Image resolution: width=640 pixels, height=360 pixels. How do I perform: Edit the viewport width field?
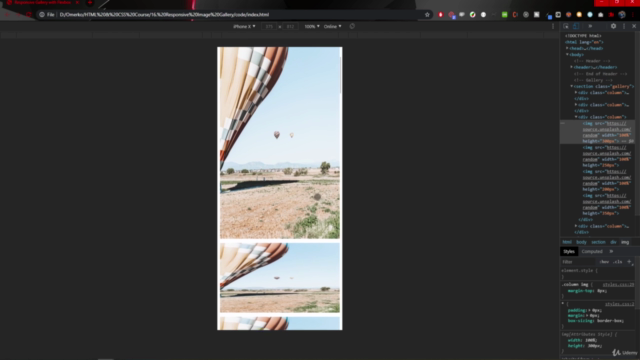pyautogui.click(x=269, y=27)
